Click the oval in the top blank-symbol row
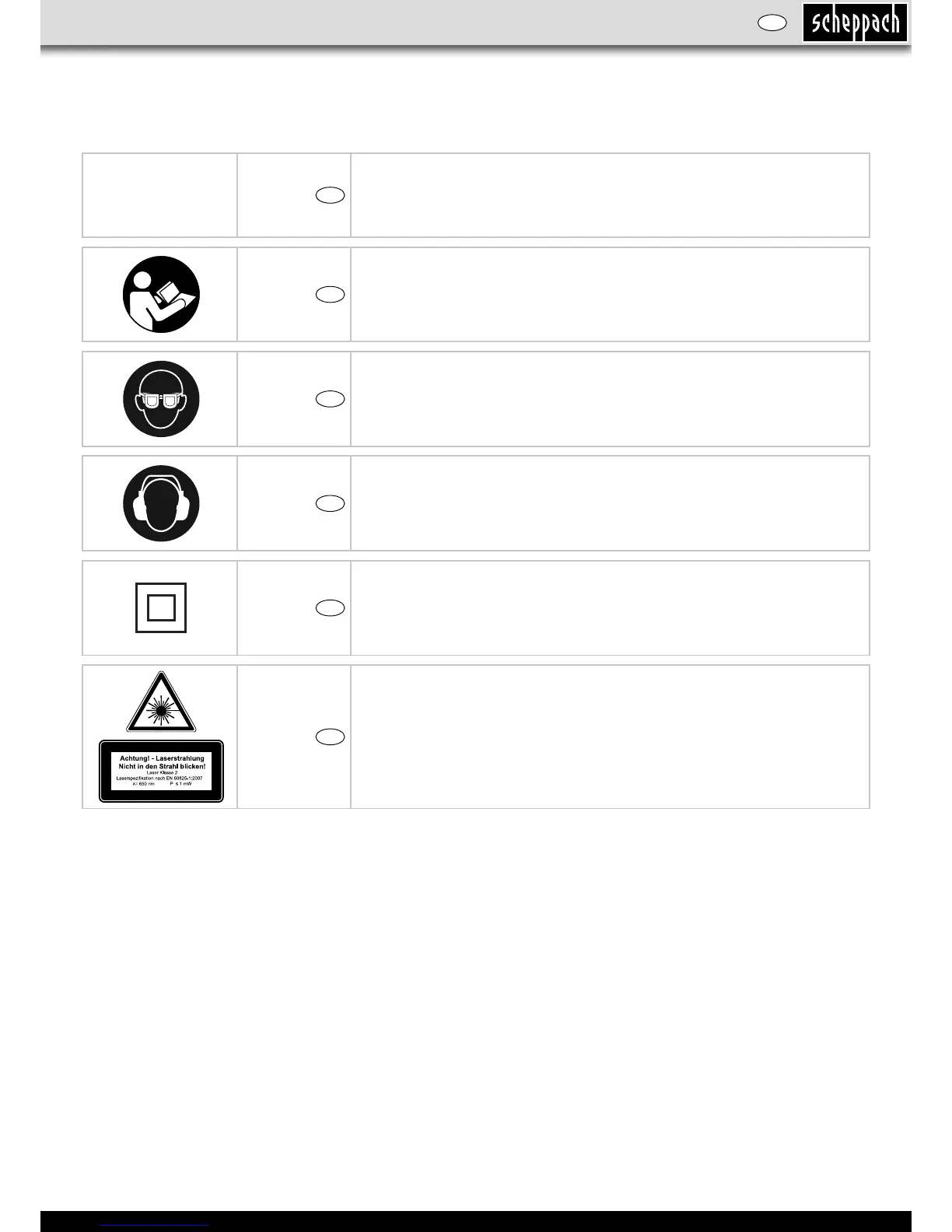The height and width of the screenshot is (1232, 952). tap(331, 195)
